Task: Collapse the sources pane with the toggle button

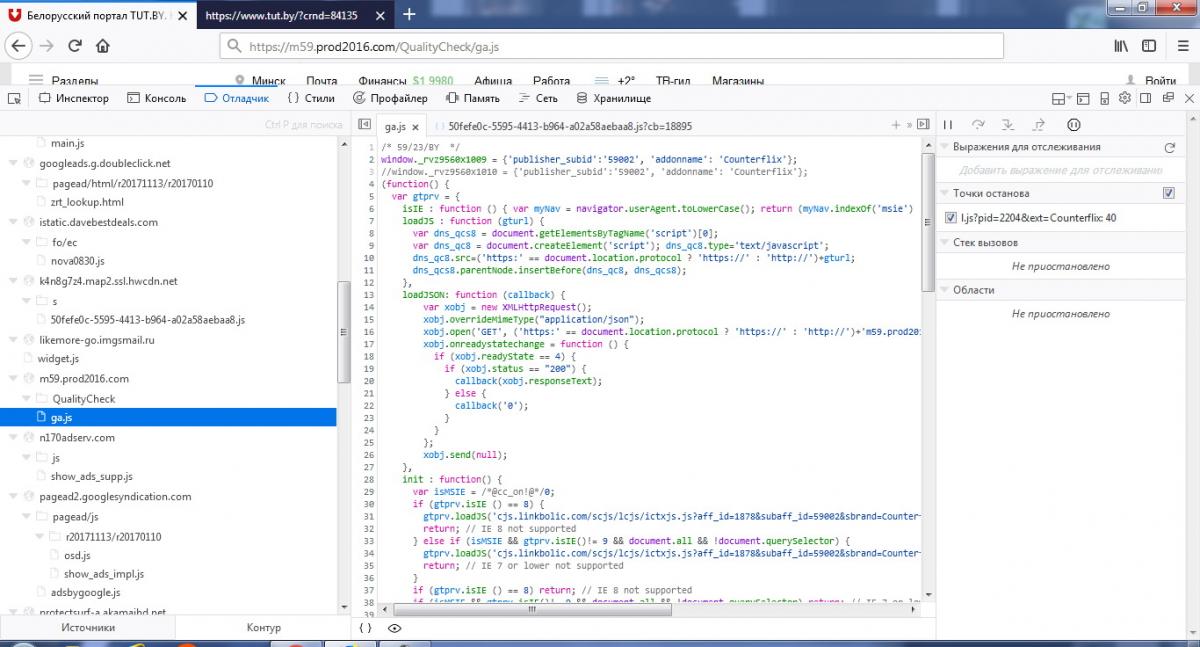Action: pyautogui.click(x=363, y=125)
